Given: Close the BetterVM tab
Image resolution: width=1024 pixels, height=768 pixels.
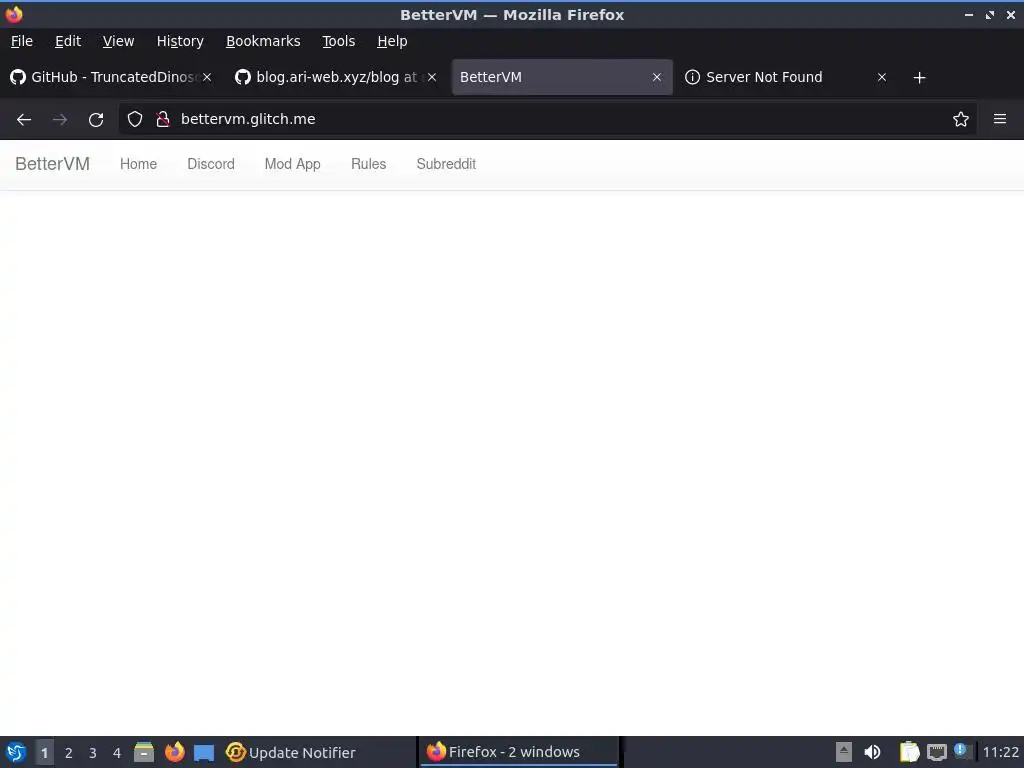Looking at the screenshot, I should click(657, 77).
